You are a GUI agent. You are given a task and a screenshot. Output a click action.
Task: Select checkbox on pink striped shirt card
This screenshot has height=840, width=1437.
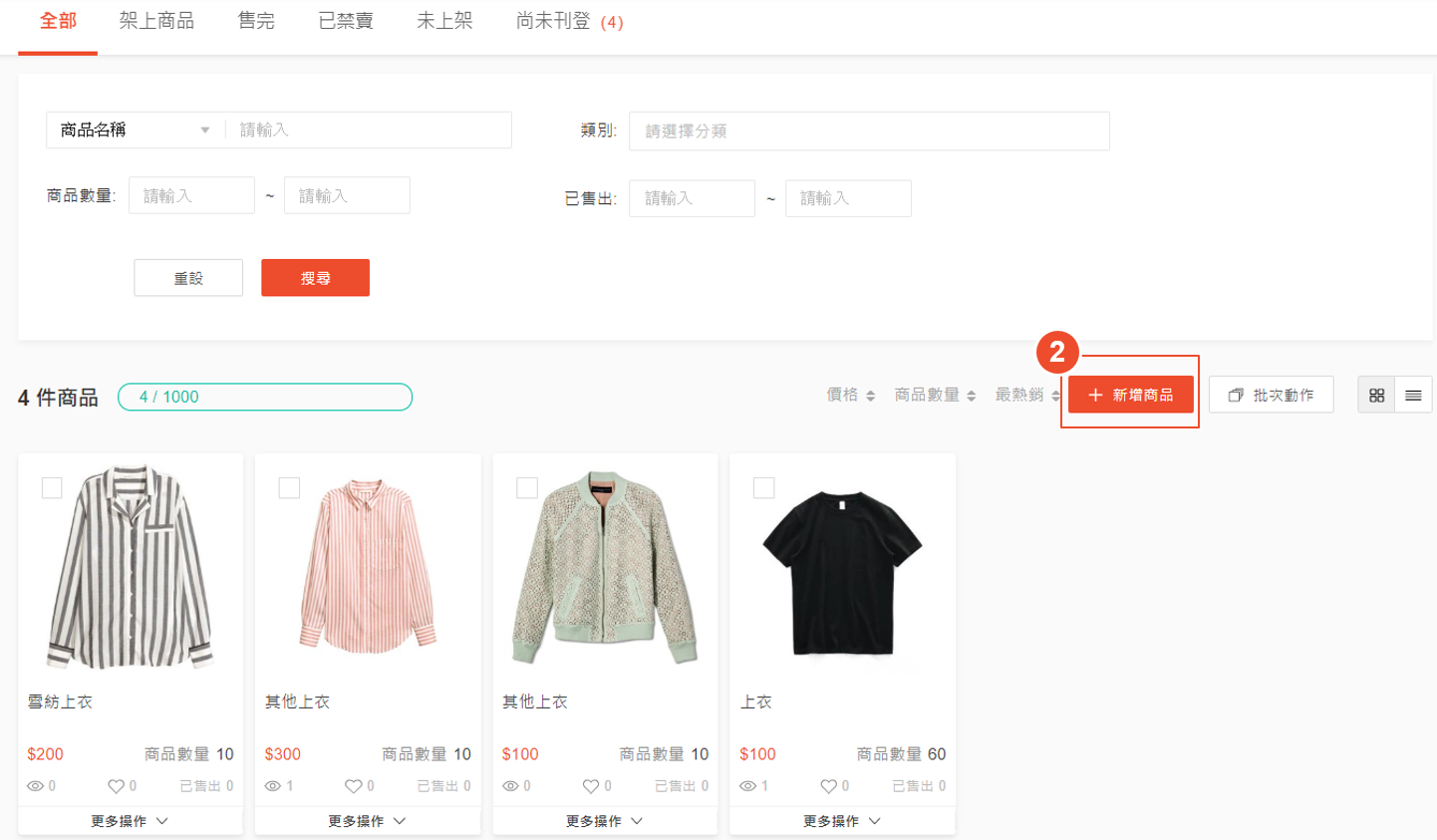[289, 487]
